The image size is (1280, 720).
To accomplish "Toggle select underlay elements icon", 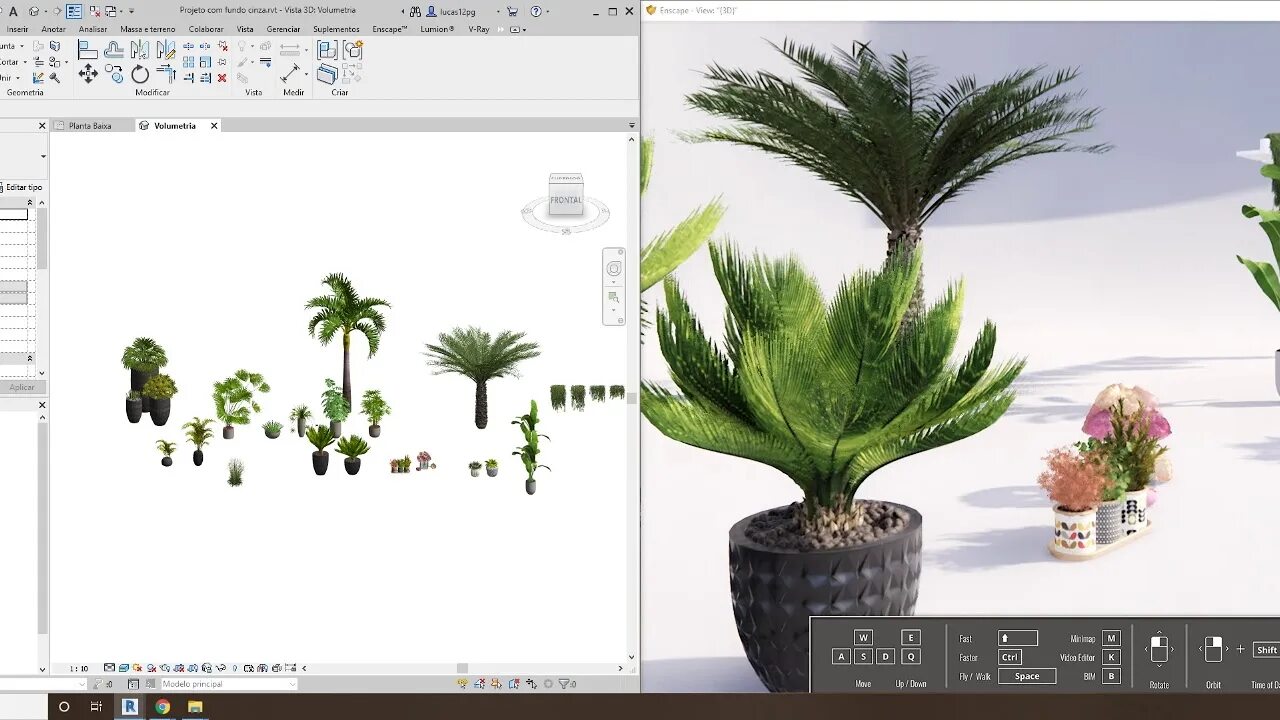I will (479, 684).
